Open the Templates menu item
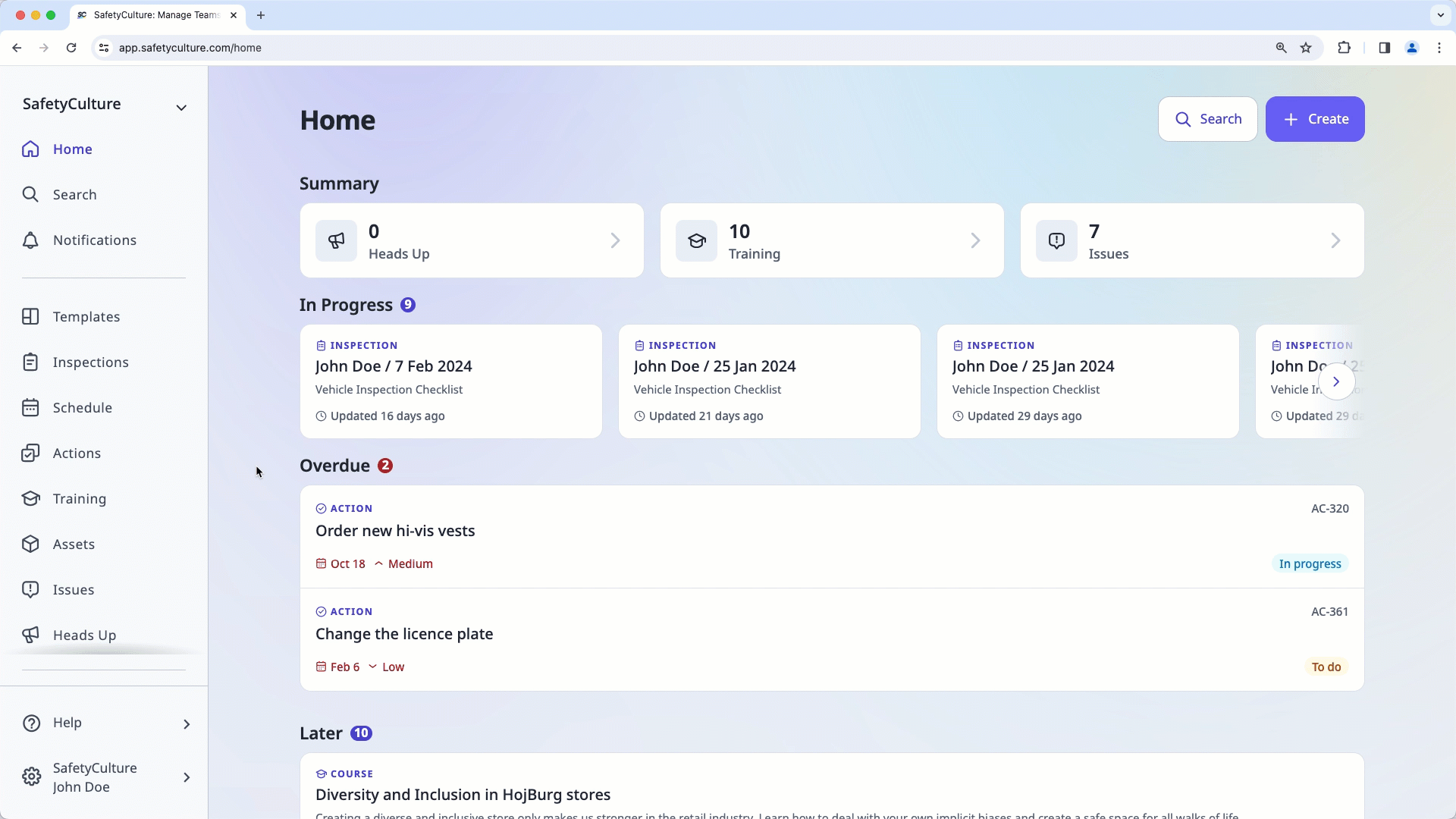 [x=104, y=317]
